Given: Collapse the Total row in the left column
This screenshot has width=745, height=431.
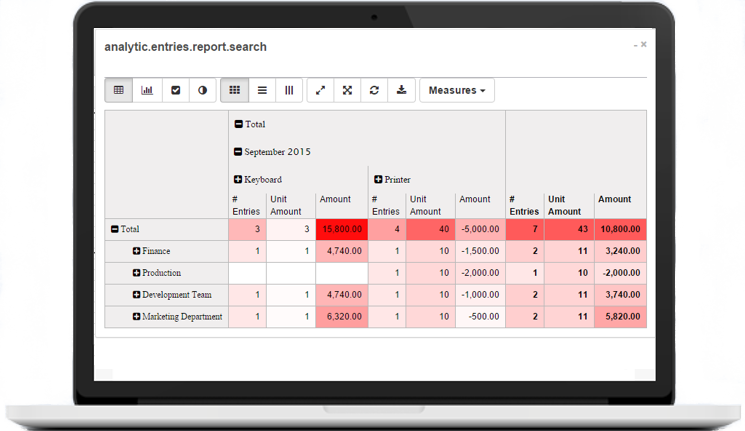Looking at the screenshot, I should (115, 229).
